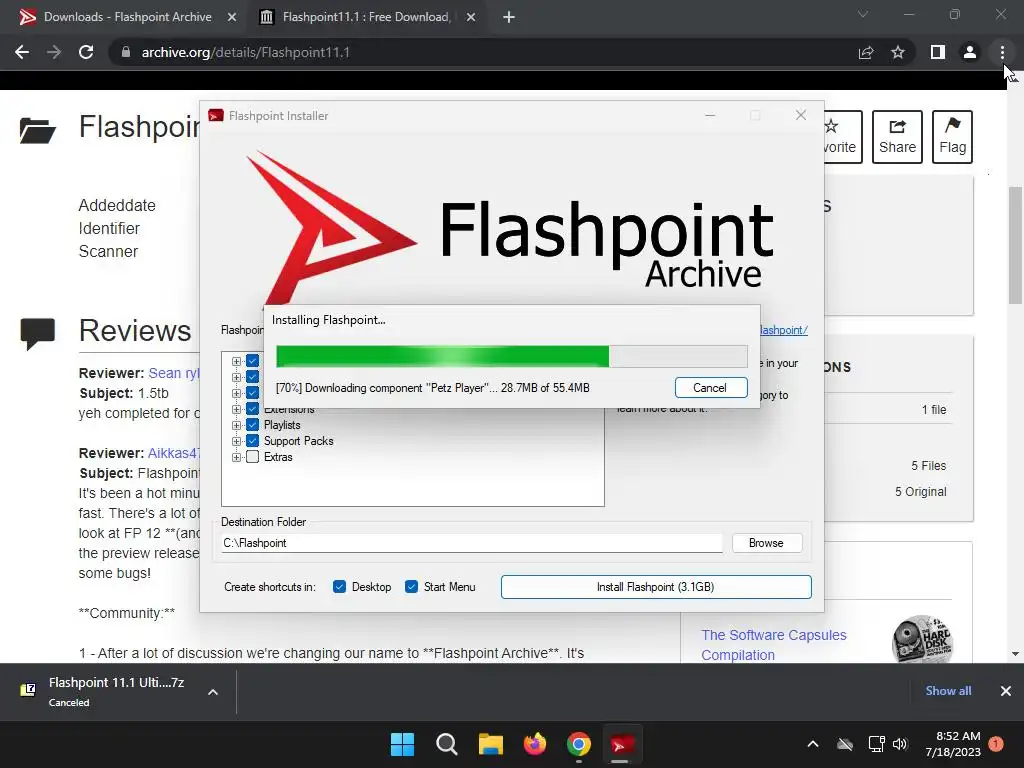Open reviewer Aikkas profile link
This screenshot has width=1024, height=768.
pos(174,453)
